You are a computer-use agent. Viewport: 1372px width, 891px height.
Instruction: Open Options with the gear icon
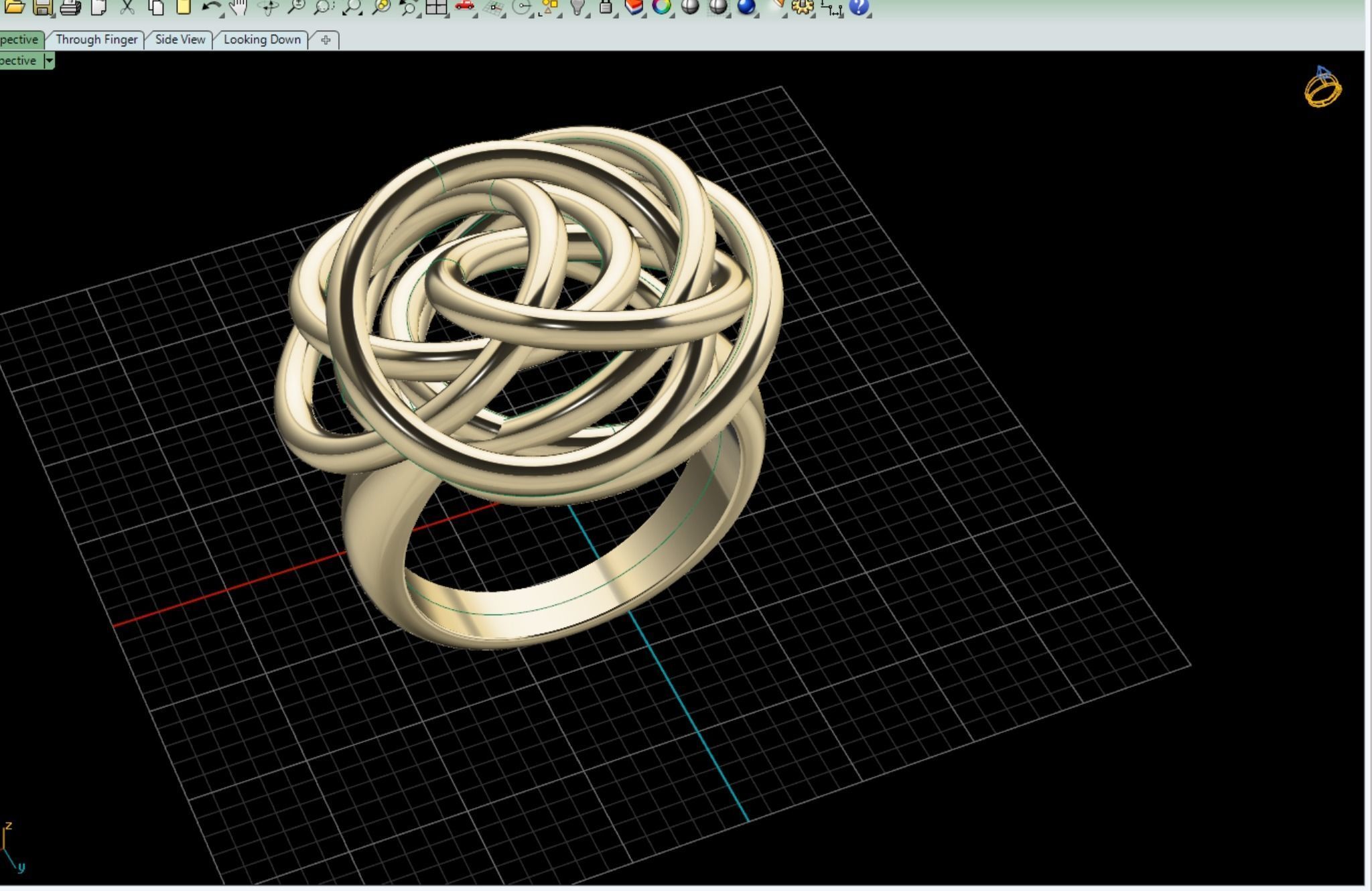[803, 7]
